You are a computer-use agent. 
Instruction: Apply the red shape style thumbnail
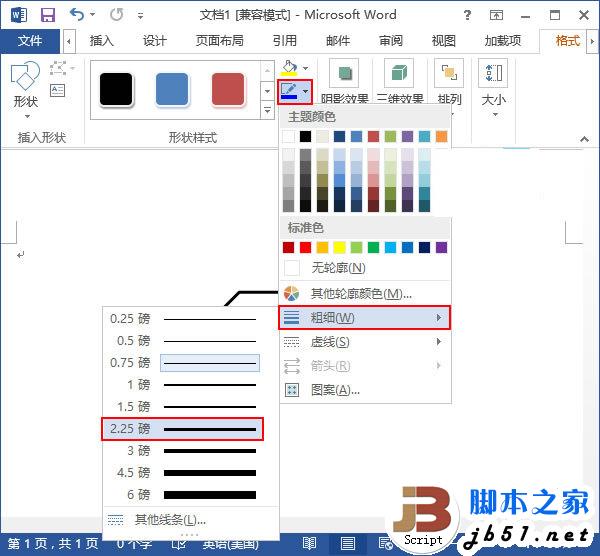pos(228,90)
